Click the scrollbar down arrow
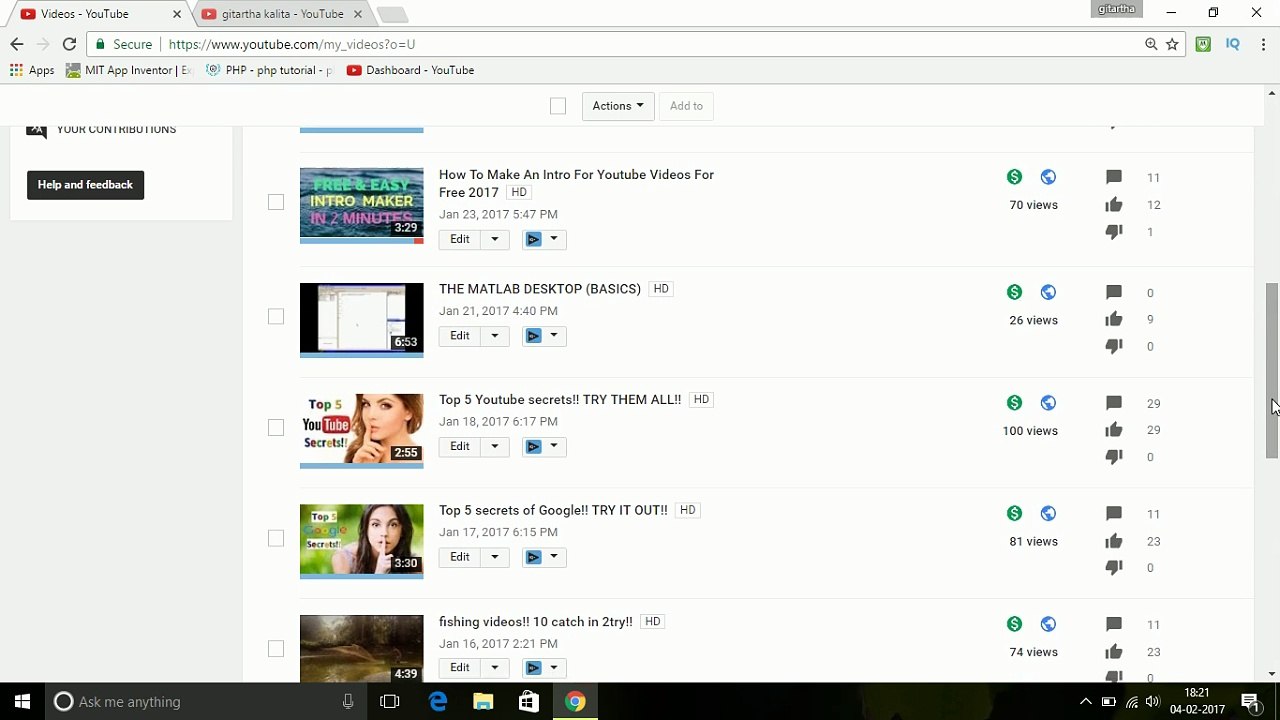The height and width of the screenshot is (720, 1280). (x=1271, y=674)
